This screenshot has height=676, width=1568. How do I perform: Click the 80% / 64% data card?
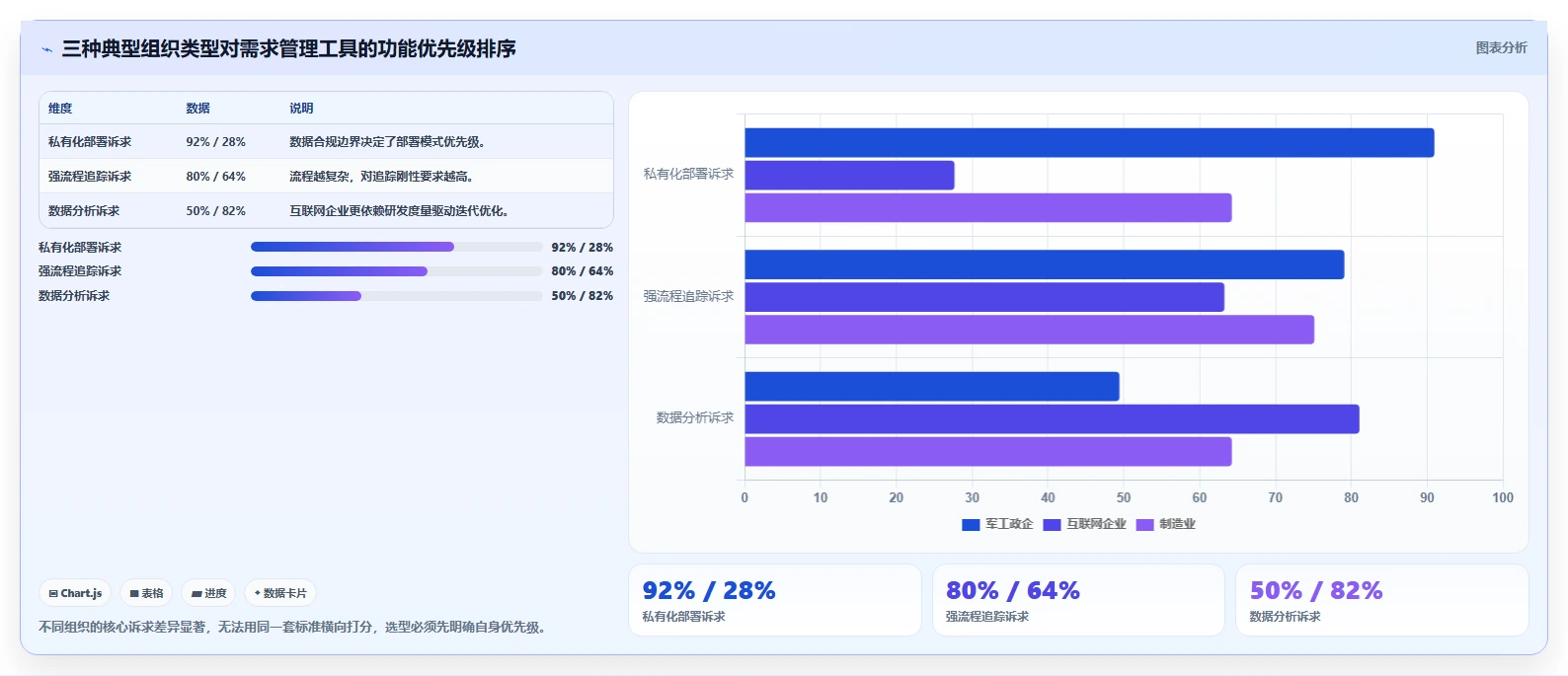pos(1078,600)
